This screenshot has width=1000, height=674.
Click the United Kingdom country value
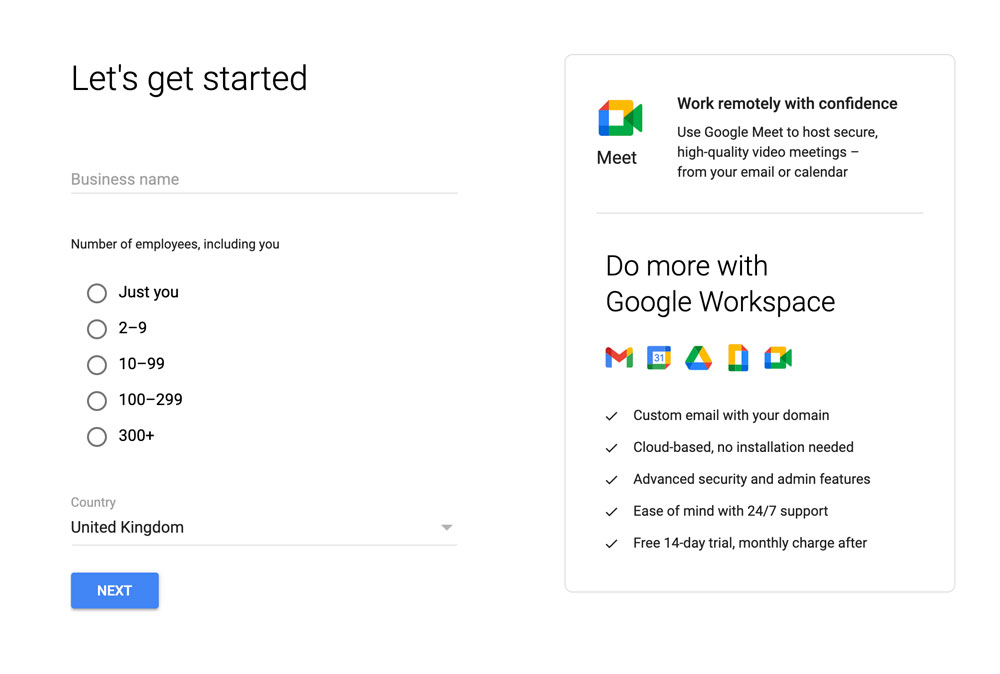coord(127,527)
